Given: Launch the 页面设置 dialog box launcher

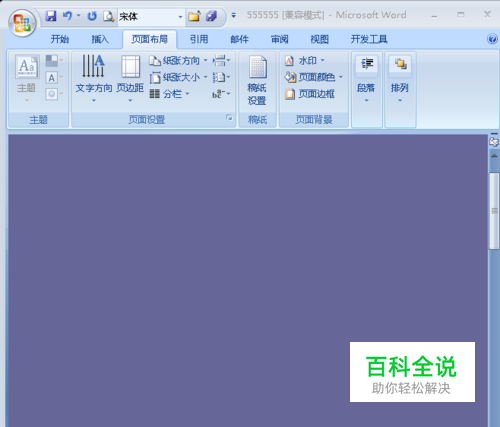Looking at the screenshot, I should coord(229,118).
